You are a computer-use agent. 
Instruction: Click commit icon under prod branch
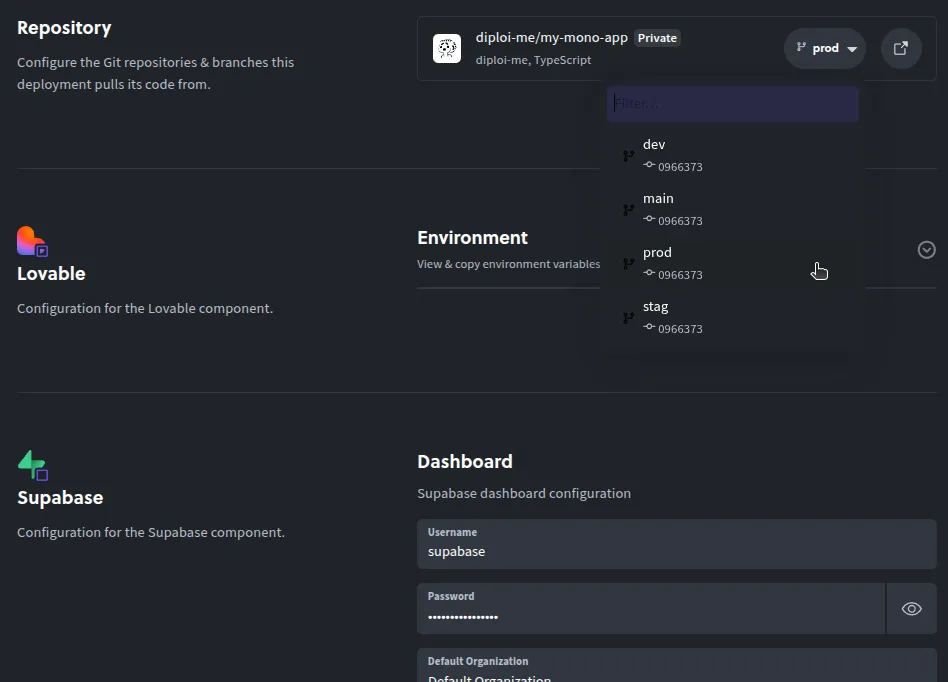pyautogui.click(x=649, y=274)
